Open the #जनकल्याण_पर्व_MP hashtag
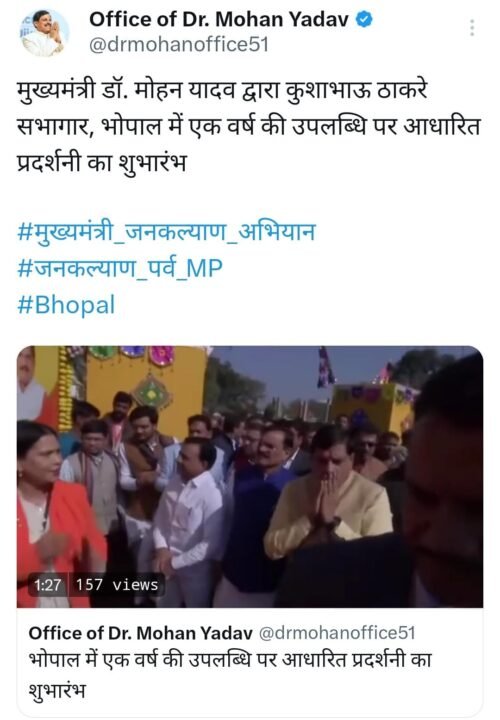Image resolution: width=500 pixels, height=720 pixels. pyautogui.click(x=120, y=269)
